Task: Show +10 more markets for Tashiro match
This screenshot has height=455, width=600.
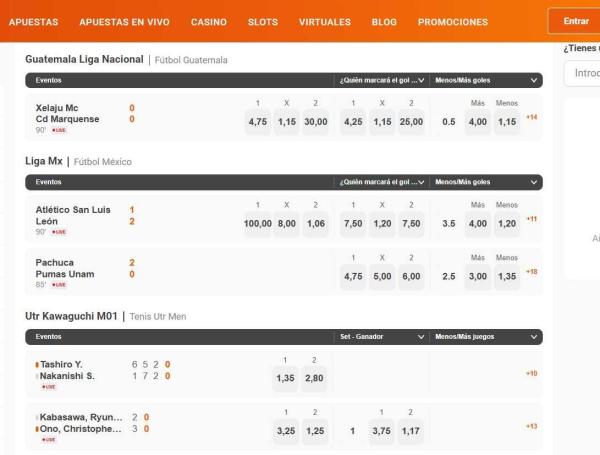Action: (532, 373)
